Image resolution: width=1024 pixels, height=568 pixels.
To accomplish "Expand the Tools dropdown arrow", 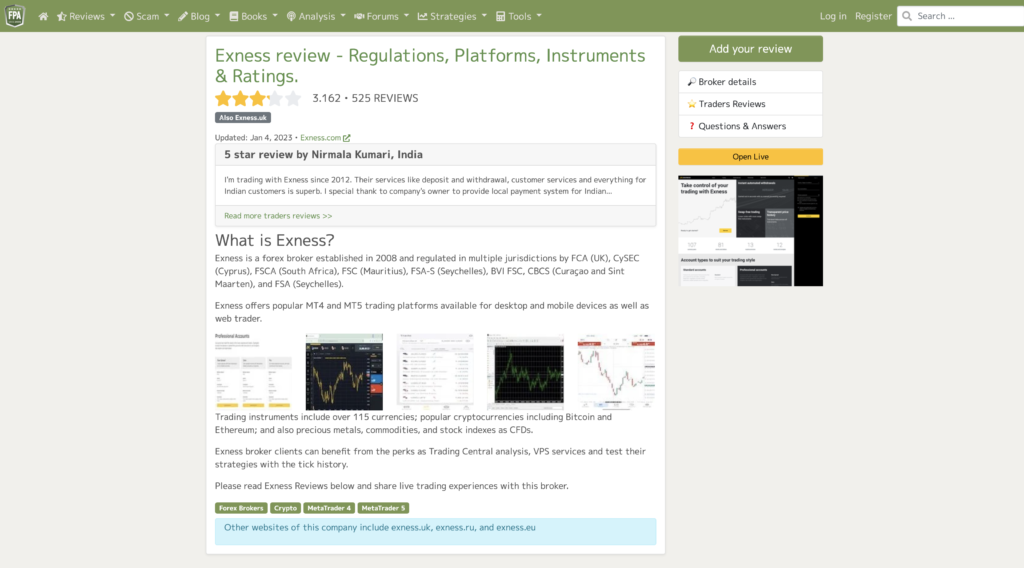I will click(x=539, y=16).
